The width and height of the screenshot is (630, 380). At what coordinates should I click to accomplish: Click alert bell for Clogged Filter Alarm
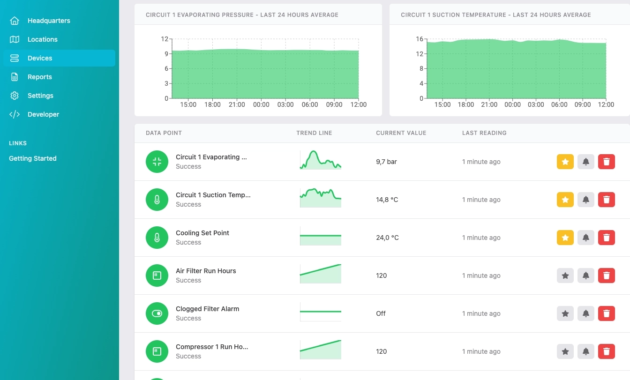(x=586, y=313)
